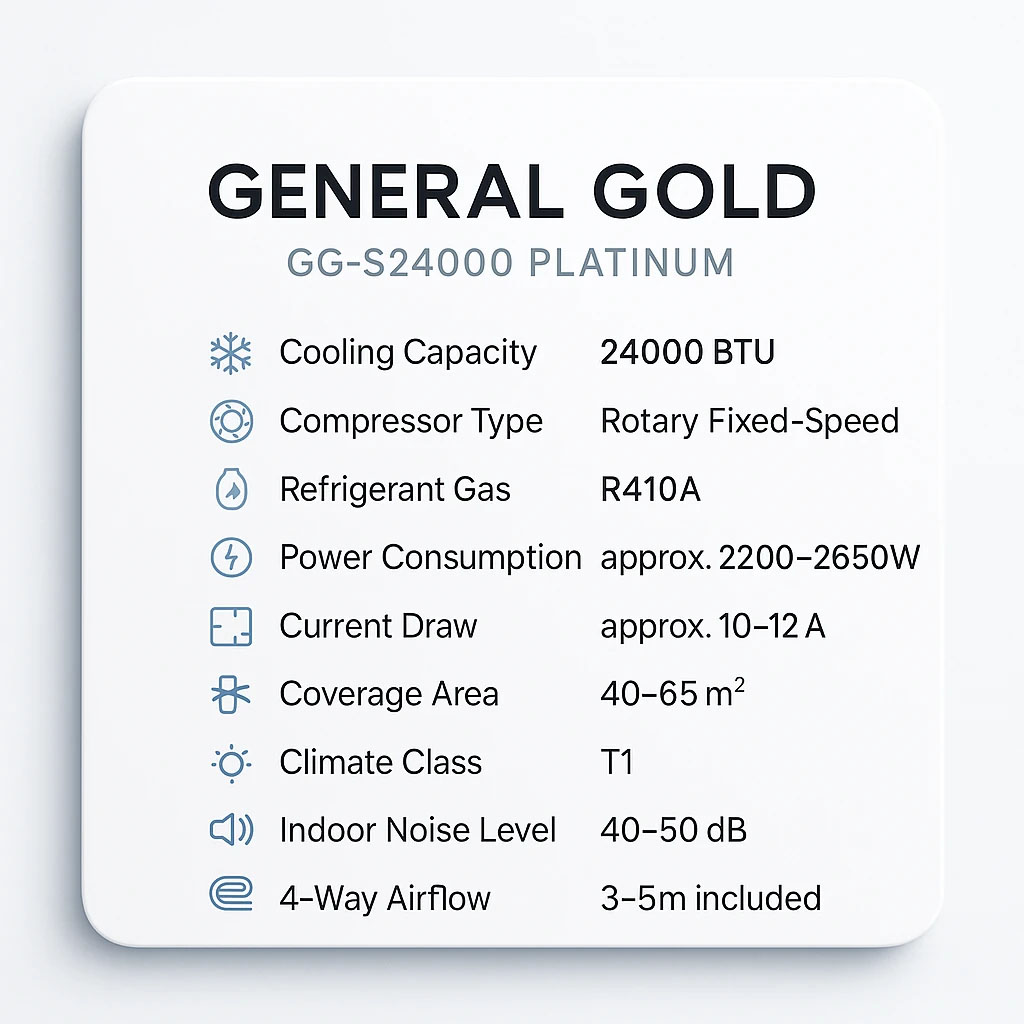Click the 3–5m included text
This screenshot has width=1024, height=1024.
click(x=710, y=897)
